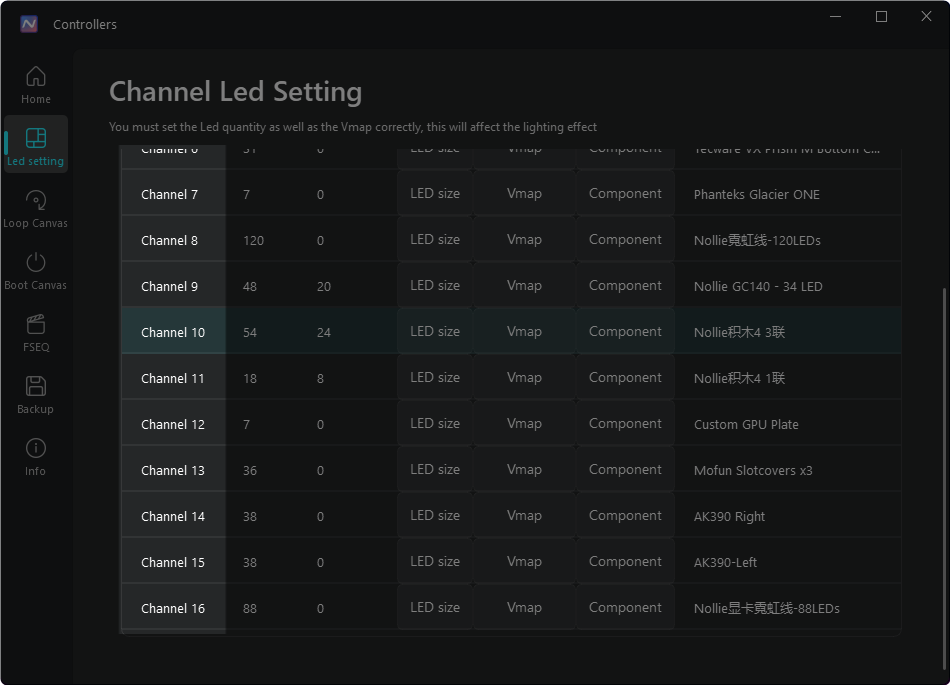950x685 pixels.
Task: Open the FSEQ clapperboard icon
Action: tap(36, 324)
